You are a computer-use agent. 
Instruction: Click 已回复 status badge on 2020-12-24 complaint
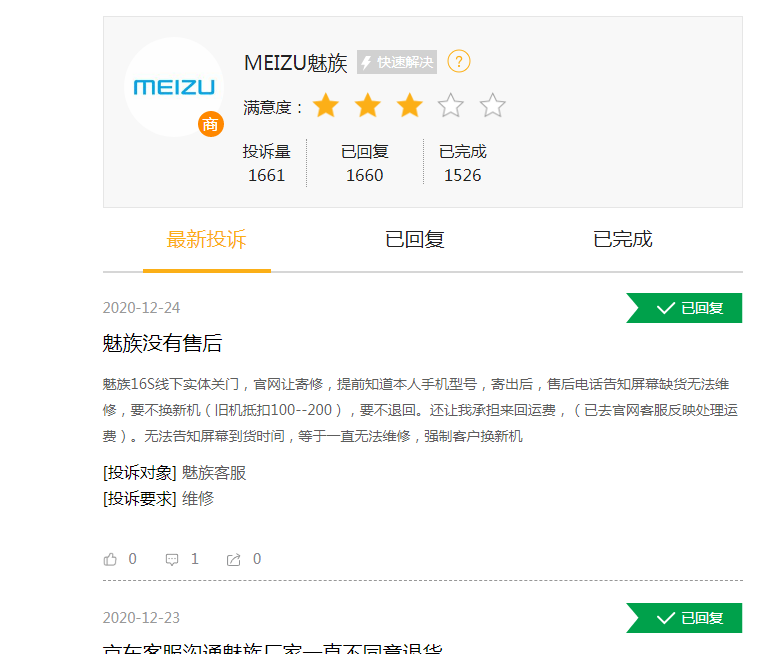point(684,308)
